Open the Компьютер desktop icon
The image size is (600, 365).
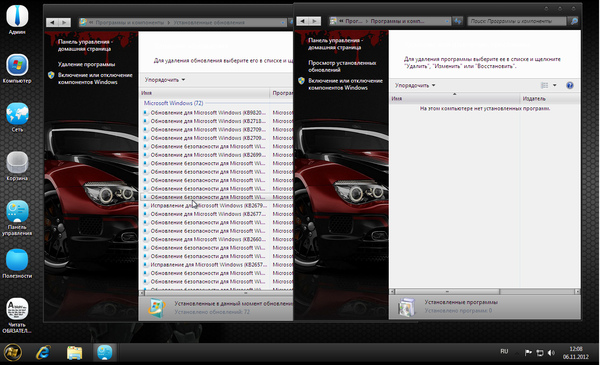[x=17, y=68]
